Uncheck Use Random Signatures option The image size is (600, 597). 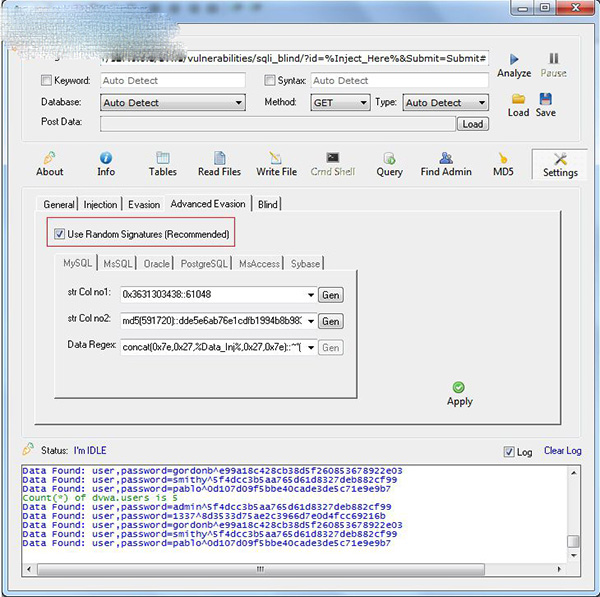[59, 234]
